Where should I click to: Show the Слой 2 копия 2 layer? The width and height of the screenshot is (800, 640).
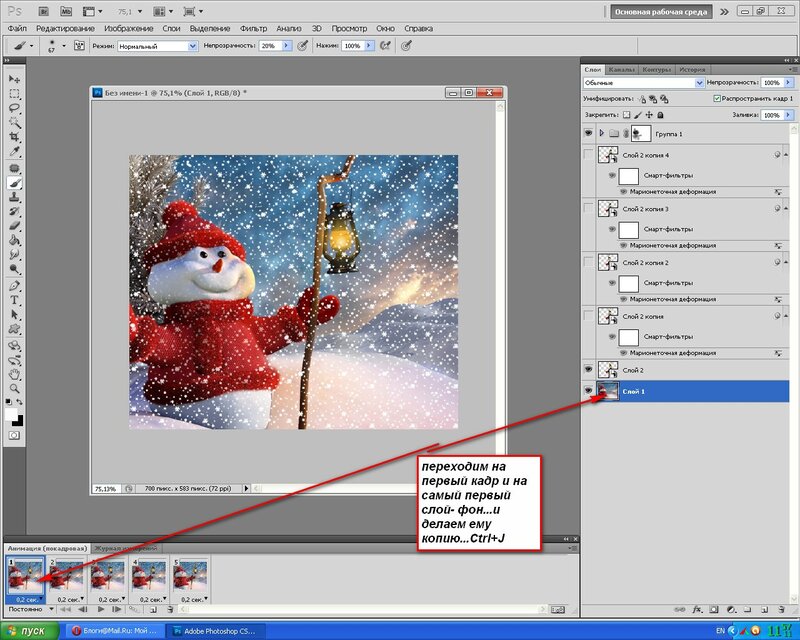pyautogui.click(x=588, y=262)
